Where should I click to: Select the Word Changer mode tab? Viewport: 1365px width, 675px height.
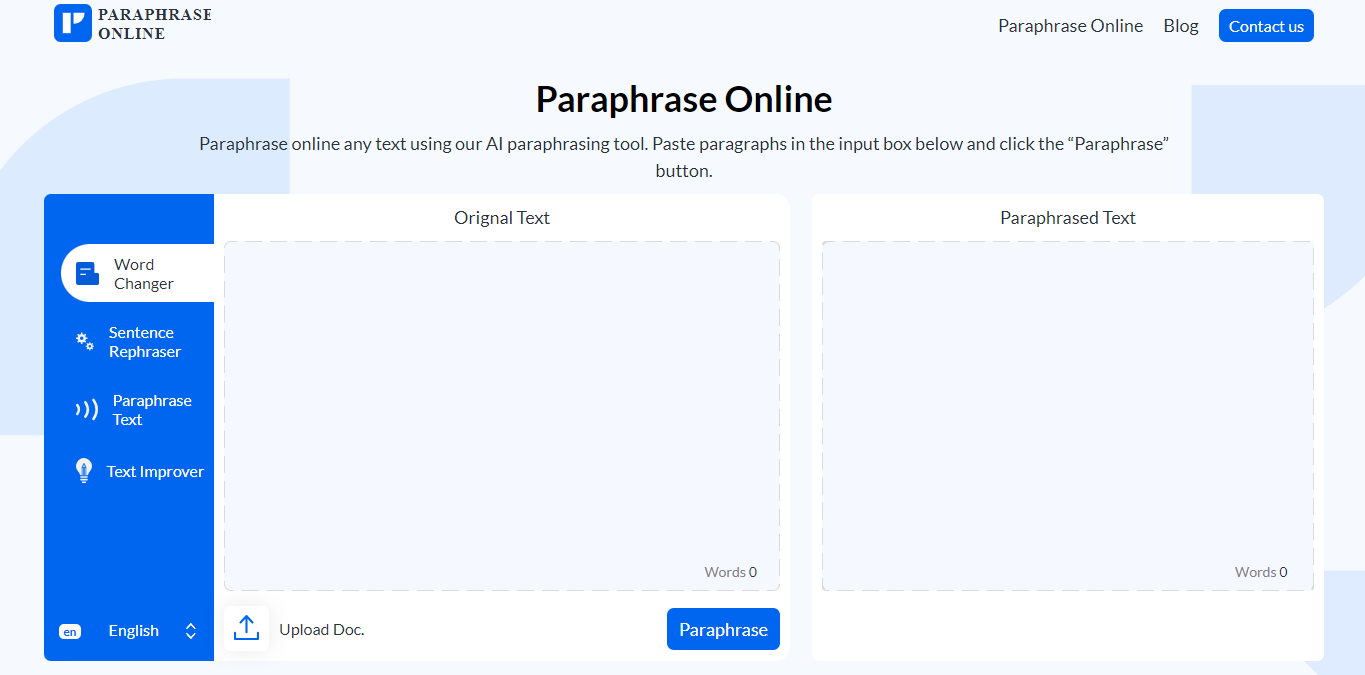click(138, 273)
